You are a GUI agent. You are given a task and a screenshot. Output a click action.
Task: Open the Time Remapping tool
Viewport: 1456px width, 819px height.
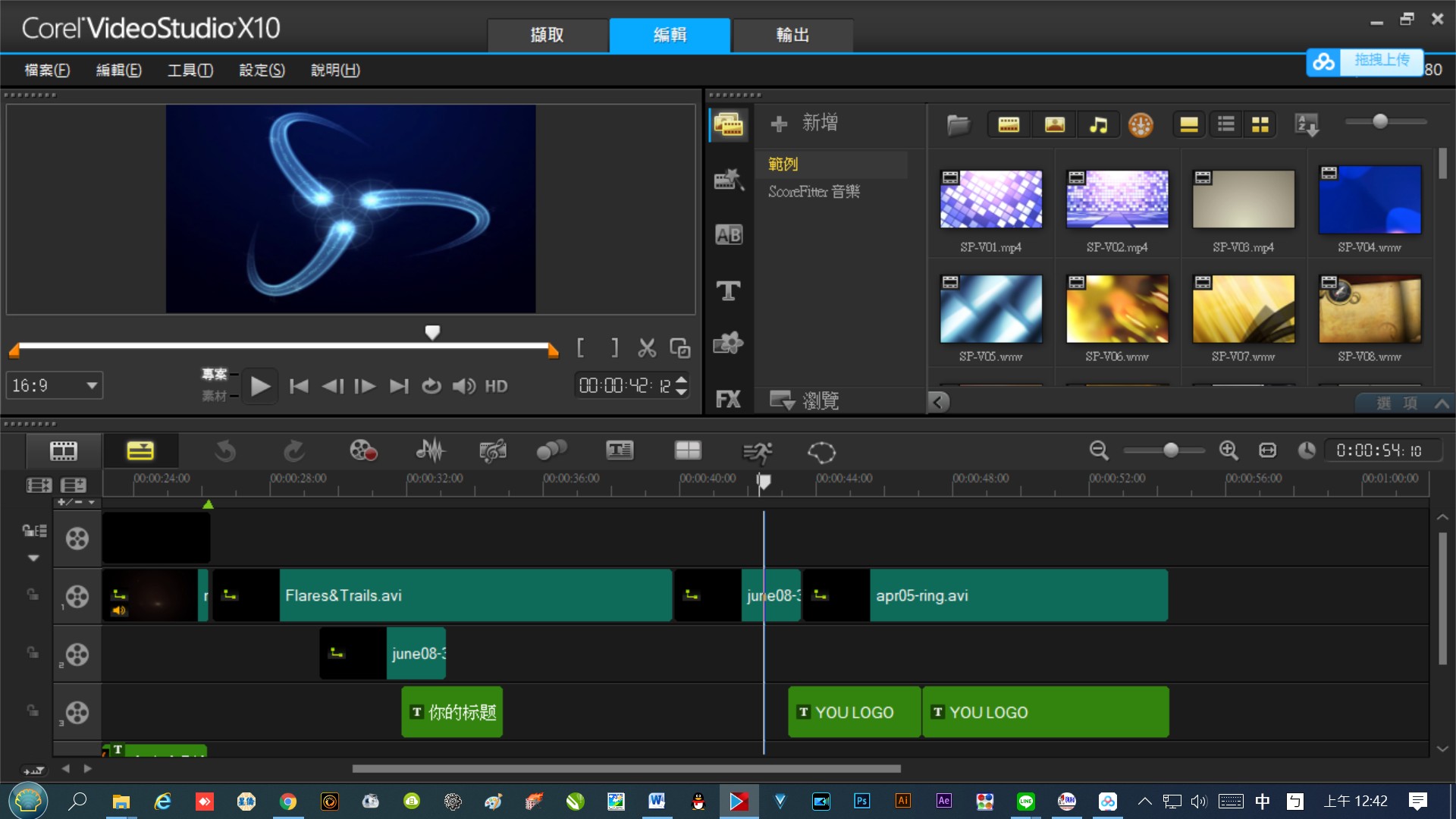pyautogui.click(x=757, y=452)
